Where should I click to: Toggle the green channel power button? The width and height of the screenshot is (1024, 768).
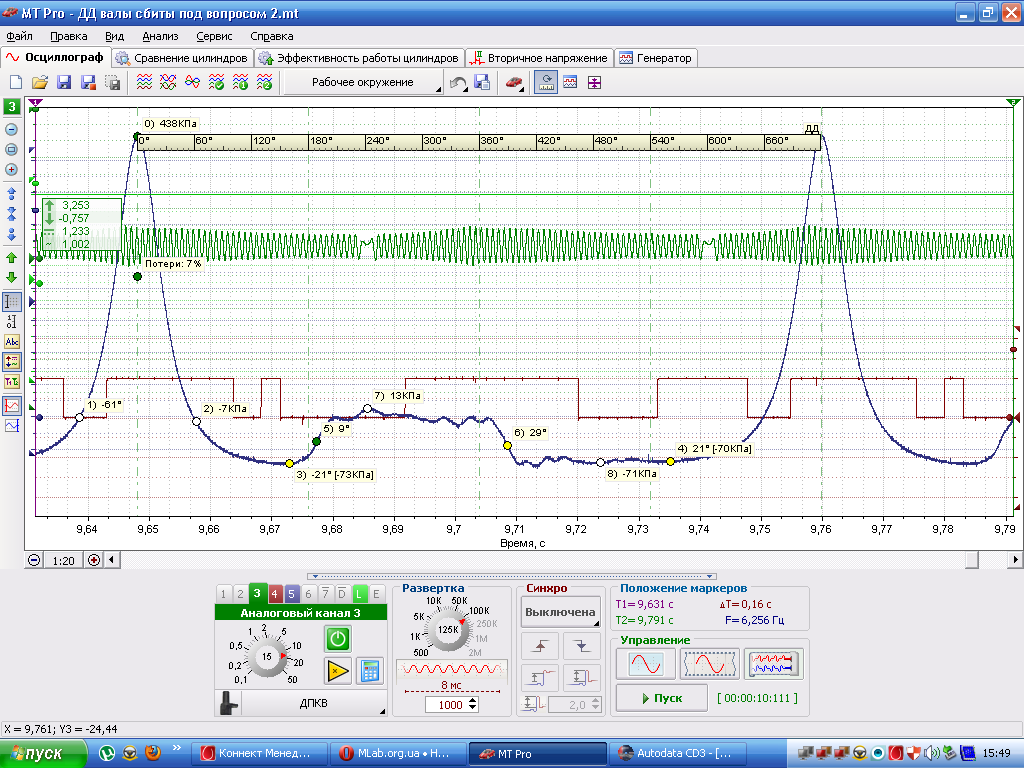[x=338, y=639]
